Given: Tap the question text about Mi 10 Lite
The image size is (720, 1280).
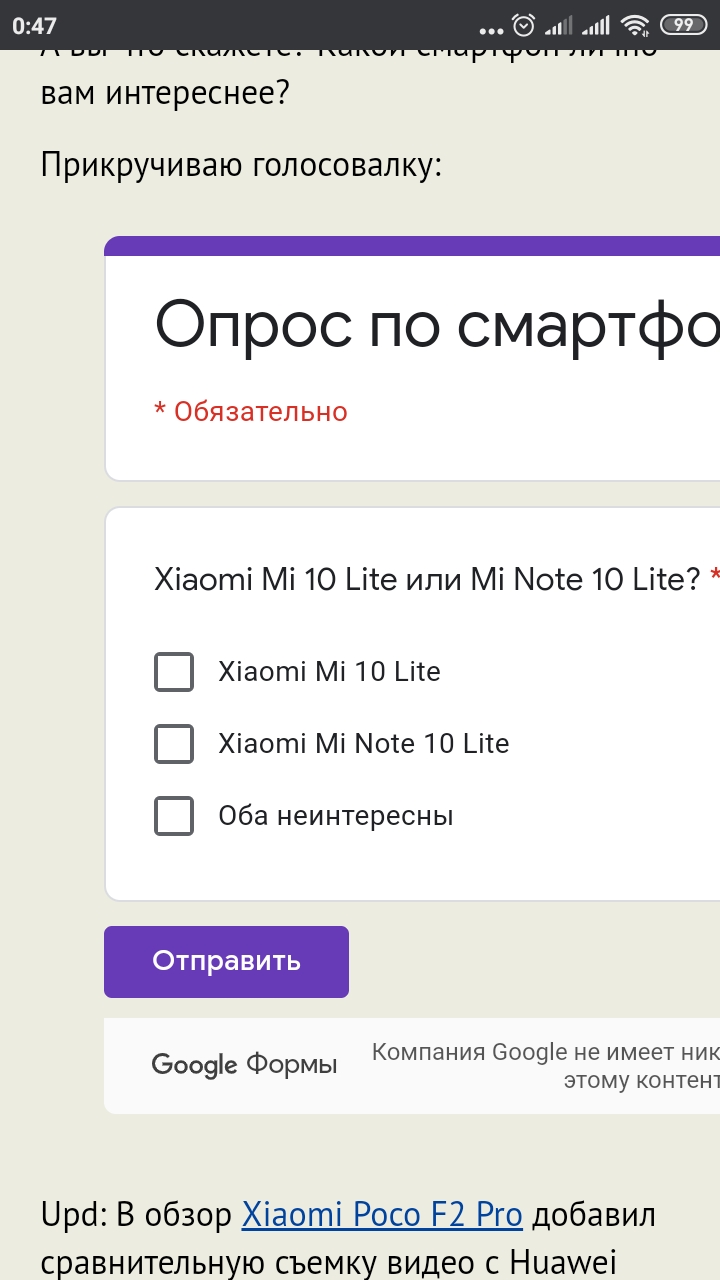Looking at the screenshot, I should pos(427,579).
